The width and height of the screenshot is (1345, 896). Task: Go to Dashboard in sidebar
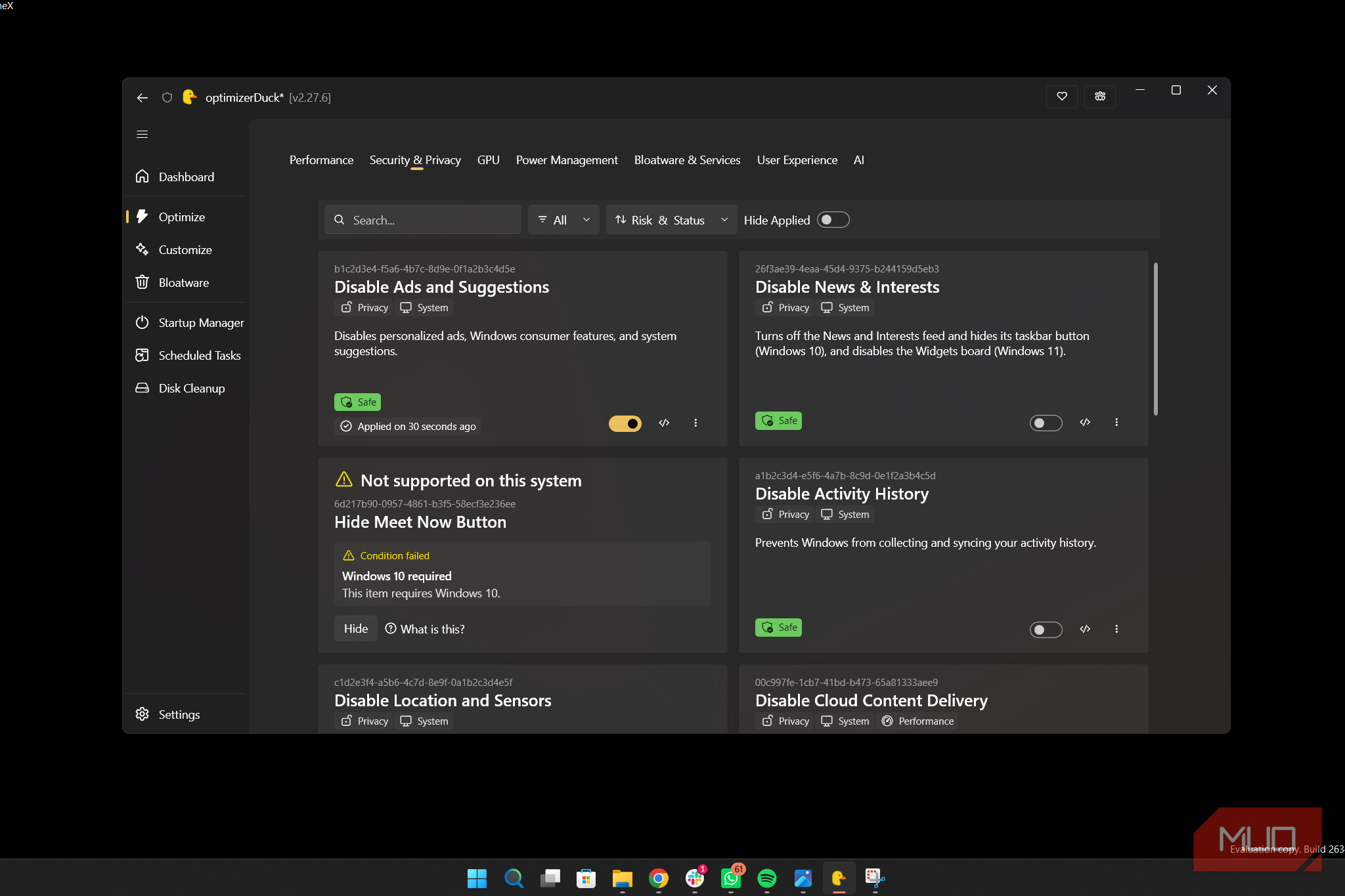(186, 177)
